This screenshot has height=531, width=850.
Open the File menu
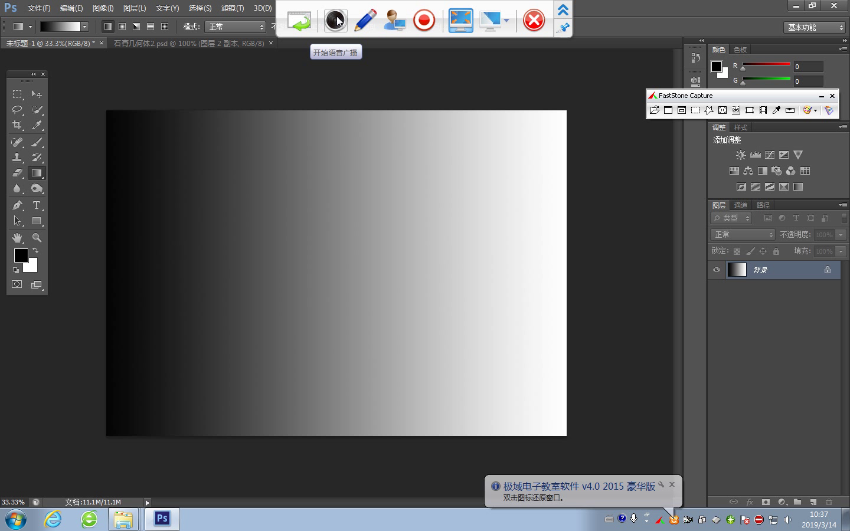38,8
